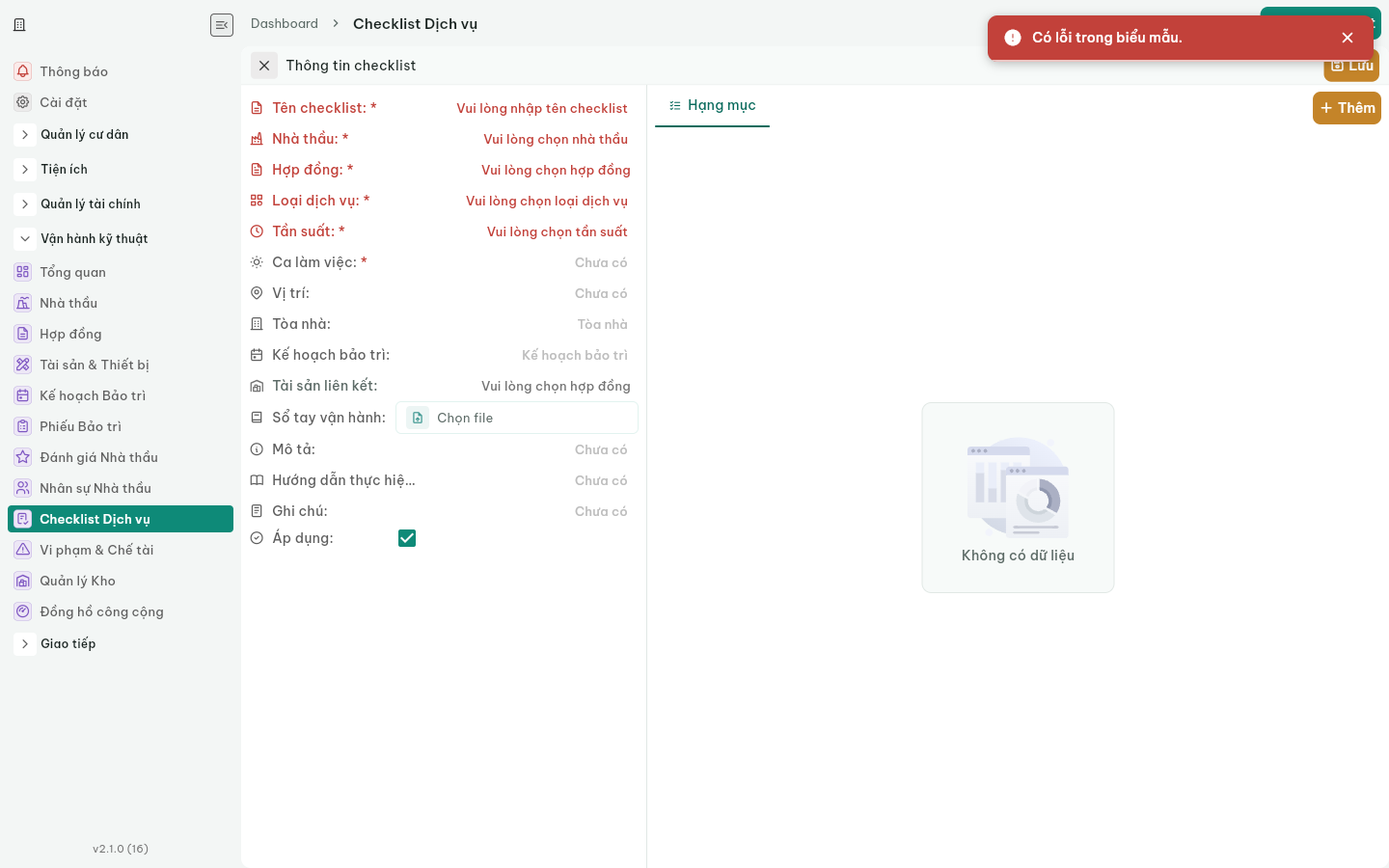The width and height of the screenshot is (1389, 868).
Task: Expand the Quản lý cư dân group
Action: click(x=25, y=135)
